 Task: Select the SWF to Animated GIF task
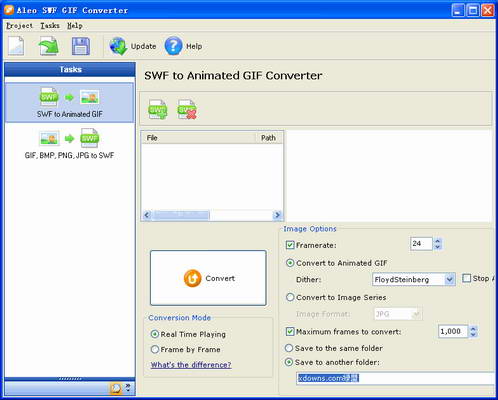pos(69,103)
